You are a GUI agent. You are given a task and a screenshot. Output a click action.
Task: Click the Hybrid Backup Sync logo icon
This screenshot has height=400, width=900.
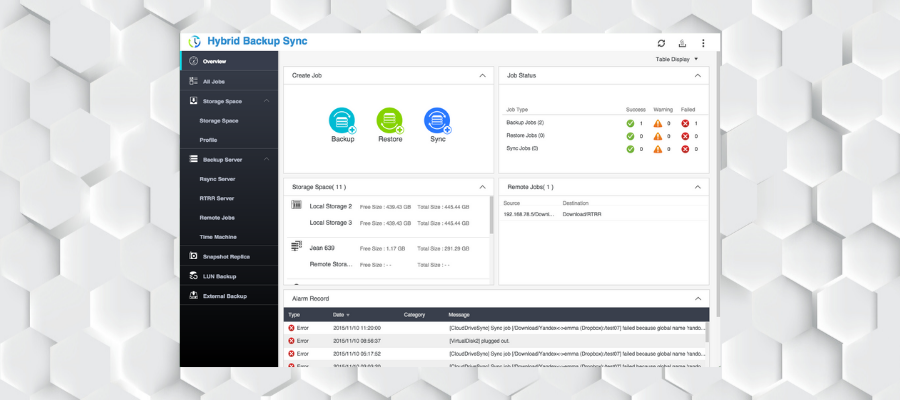point(195,41)
